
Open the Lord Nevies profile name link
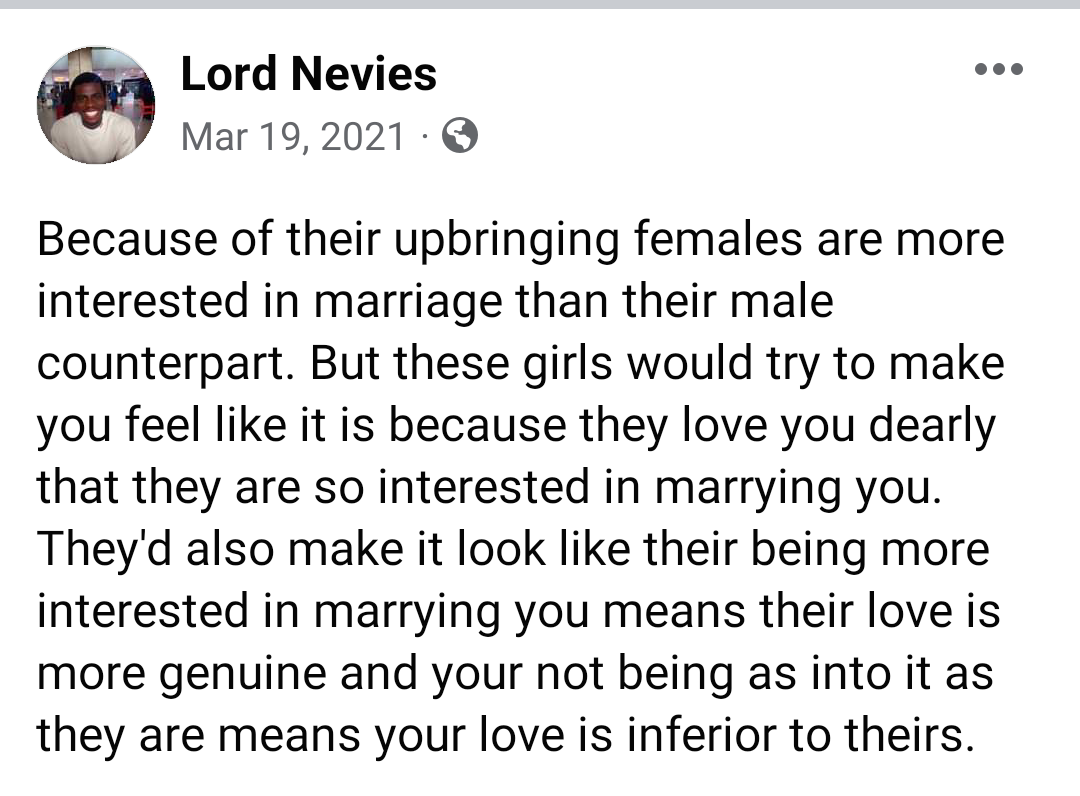(308, 74)
